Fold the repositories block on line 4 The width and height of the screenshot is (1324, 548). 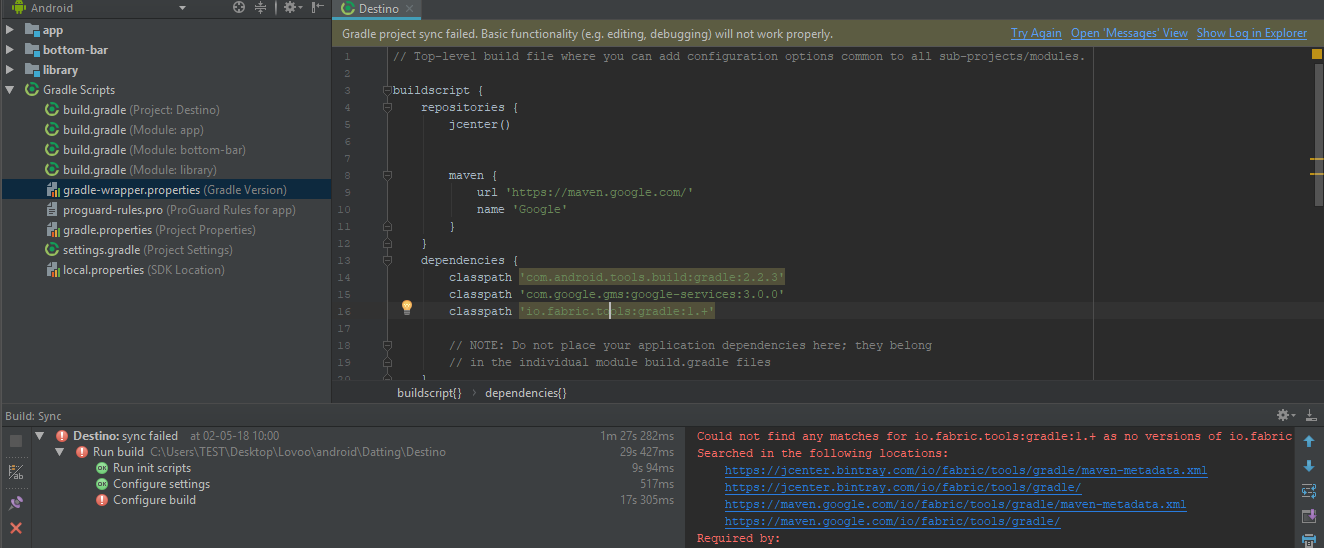[387, 108]
